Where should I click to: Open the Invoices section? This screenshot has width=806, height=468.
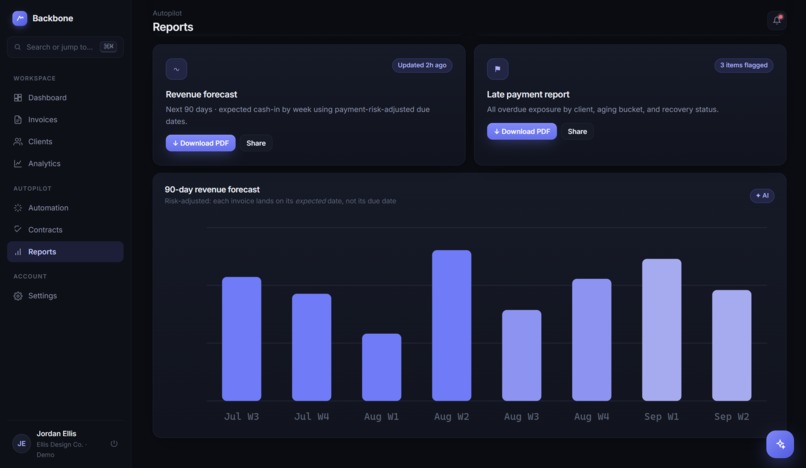click(x=65, y=120)
